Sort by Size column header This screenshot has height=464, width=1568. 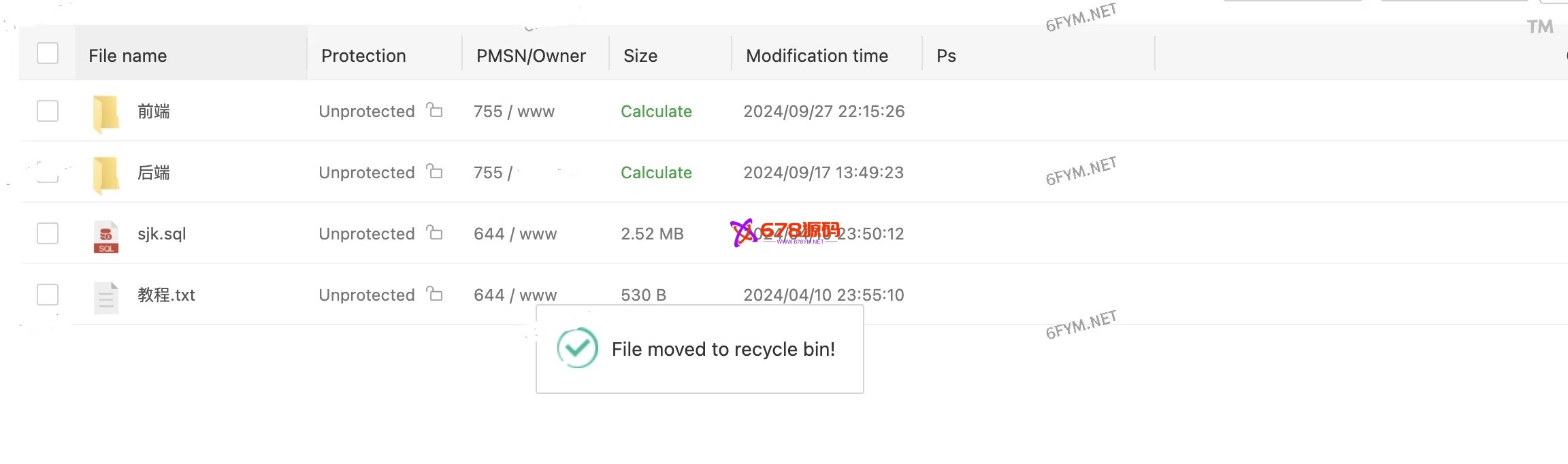tap(640, 56)
